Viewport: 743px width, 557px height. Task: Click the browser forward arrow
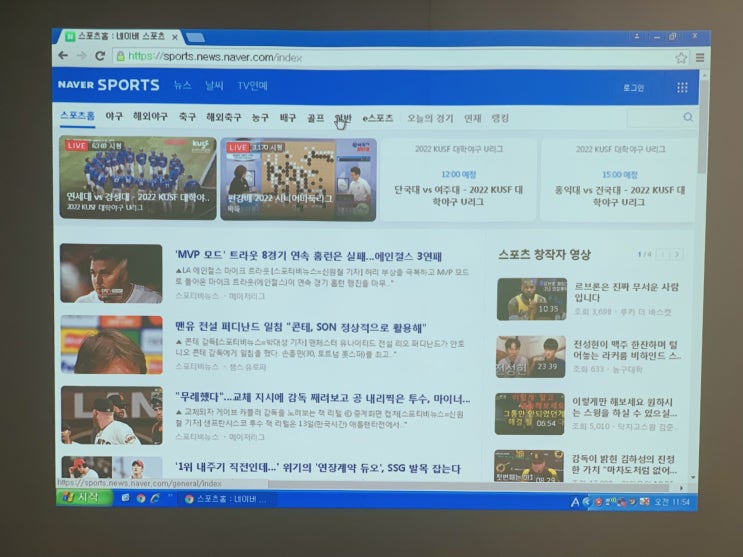(82, 55)
